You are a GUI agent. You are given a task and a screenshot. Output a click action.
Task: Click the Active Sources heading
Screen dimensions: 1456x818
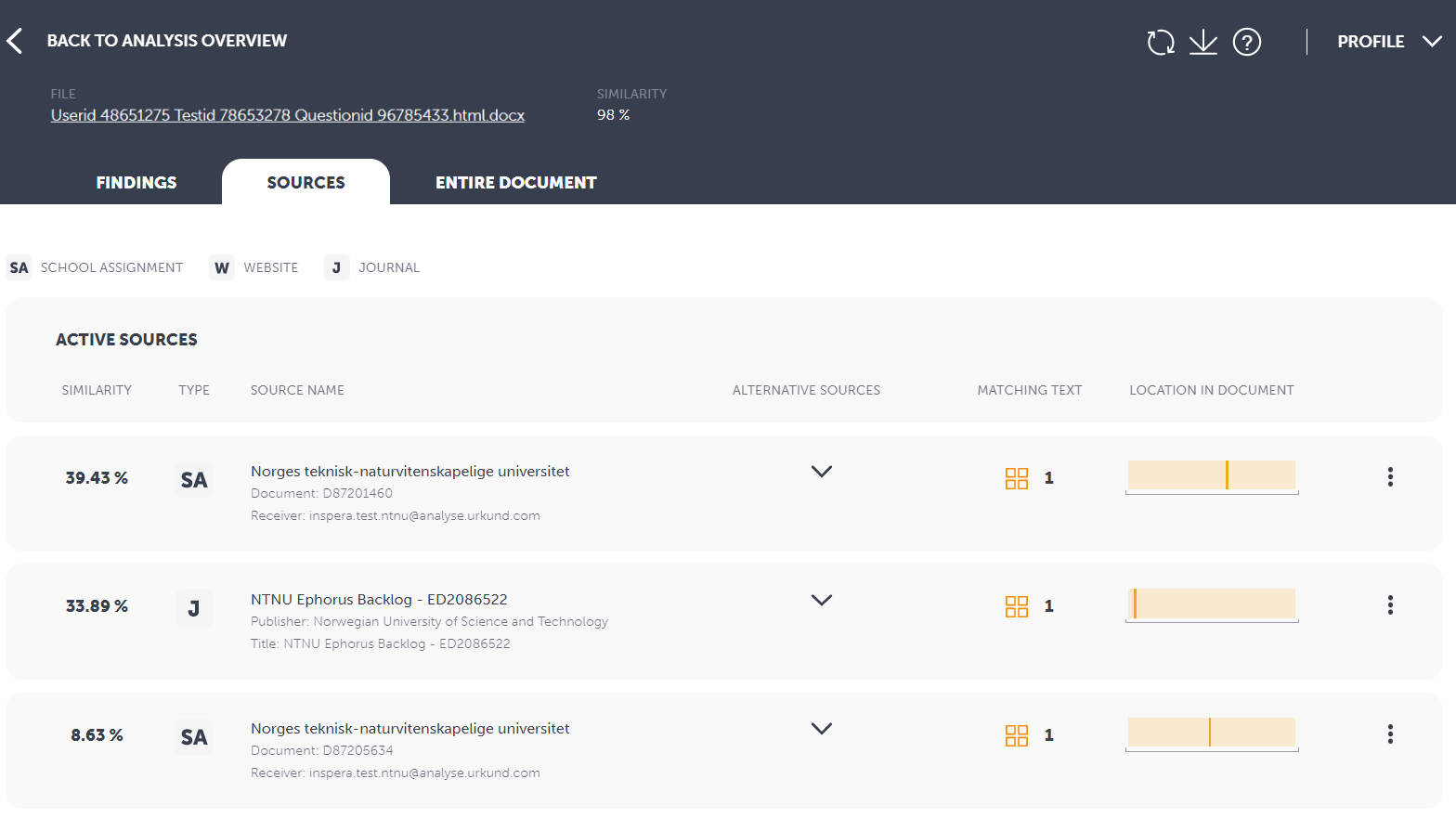pos(126,340)
